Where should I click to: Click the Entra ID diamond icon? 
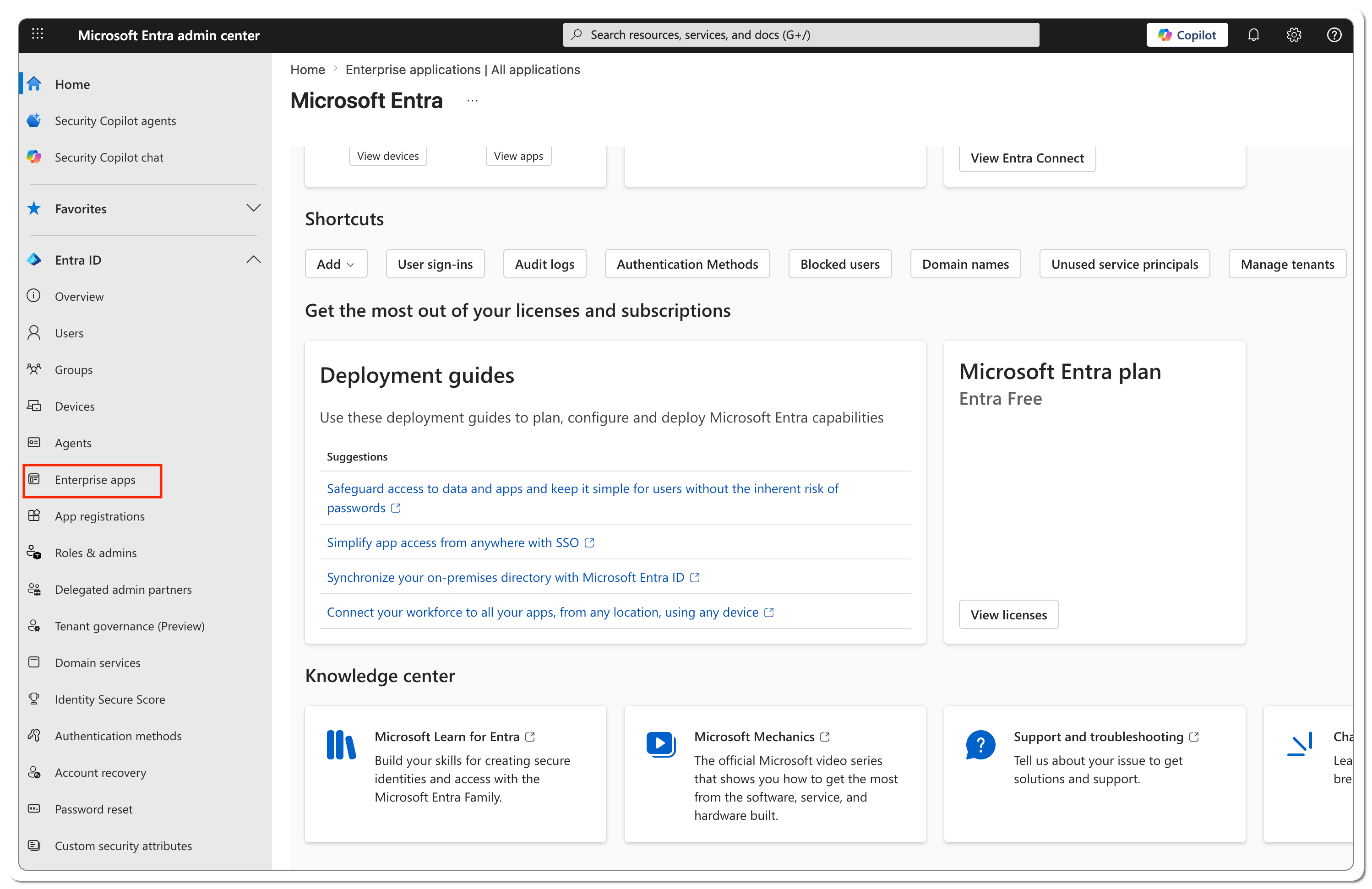tap(34, 260)
